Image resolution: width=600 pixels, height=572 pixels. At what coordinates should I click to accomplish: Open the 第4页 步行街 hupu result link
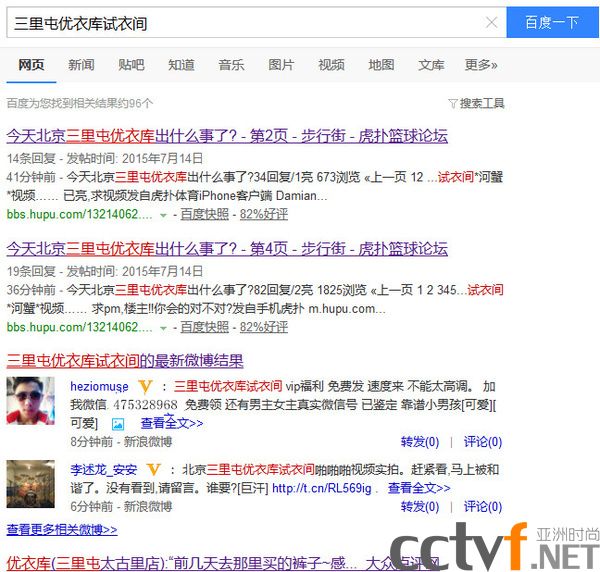click(x=227, y=249)
